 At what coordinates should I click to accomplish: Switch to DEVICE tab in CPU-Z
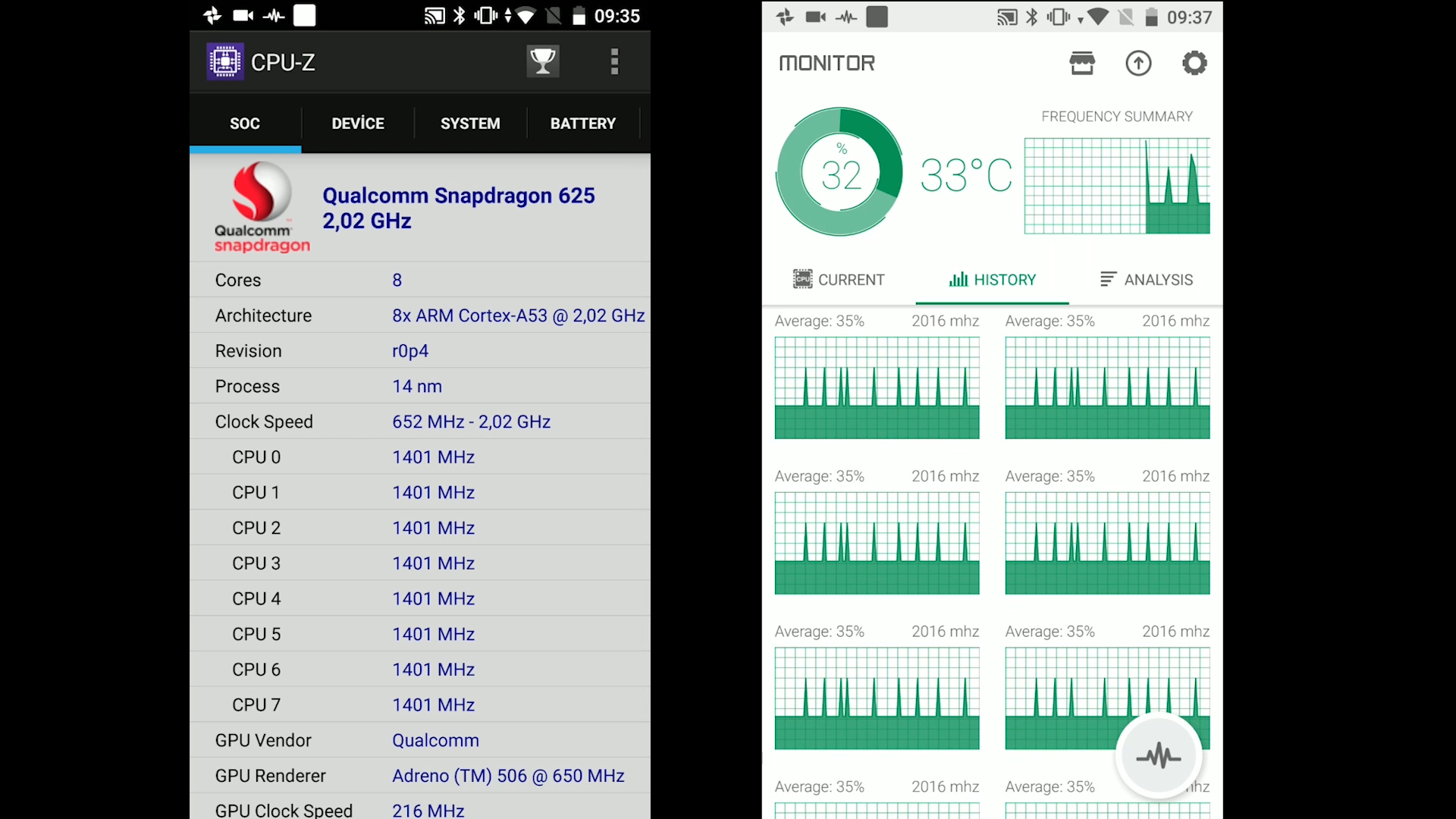pos(358,123)
